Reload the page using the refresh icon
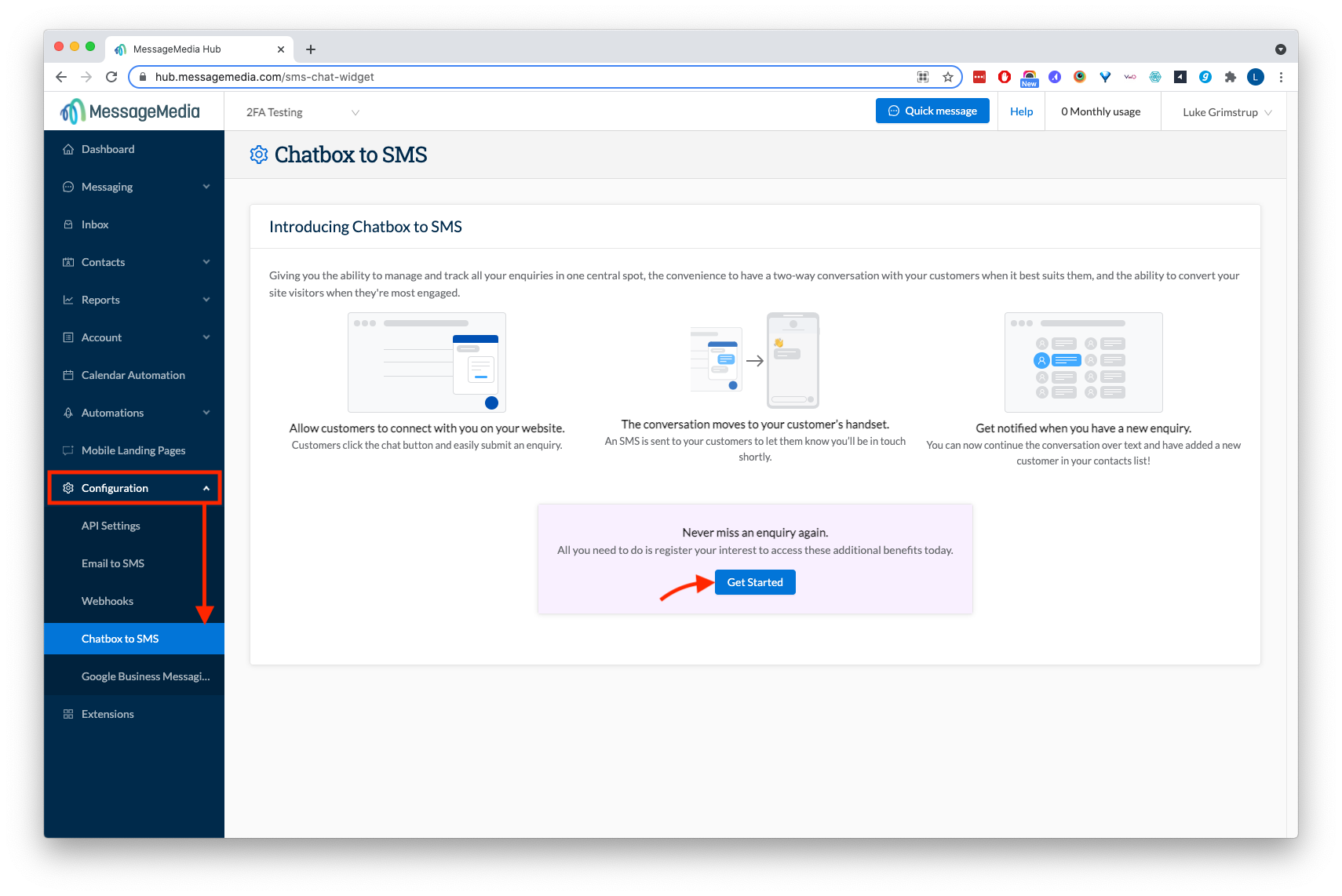Screen dimensions: 1342x896 [111, 77]
